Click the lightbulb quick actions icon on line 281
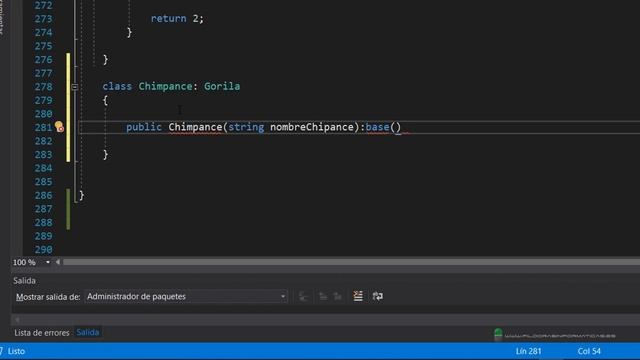 tap(60, 127)
